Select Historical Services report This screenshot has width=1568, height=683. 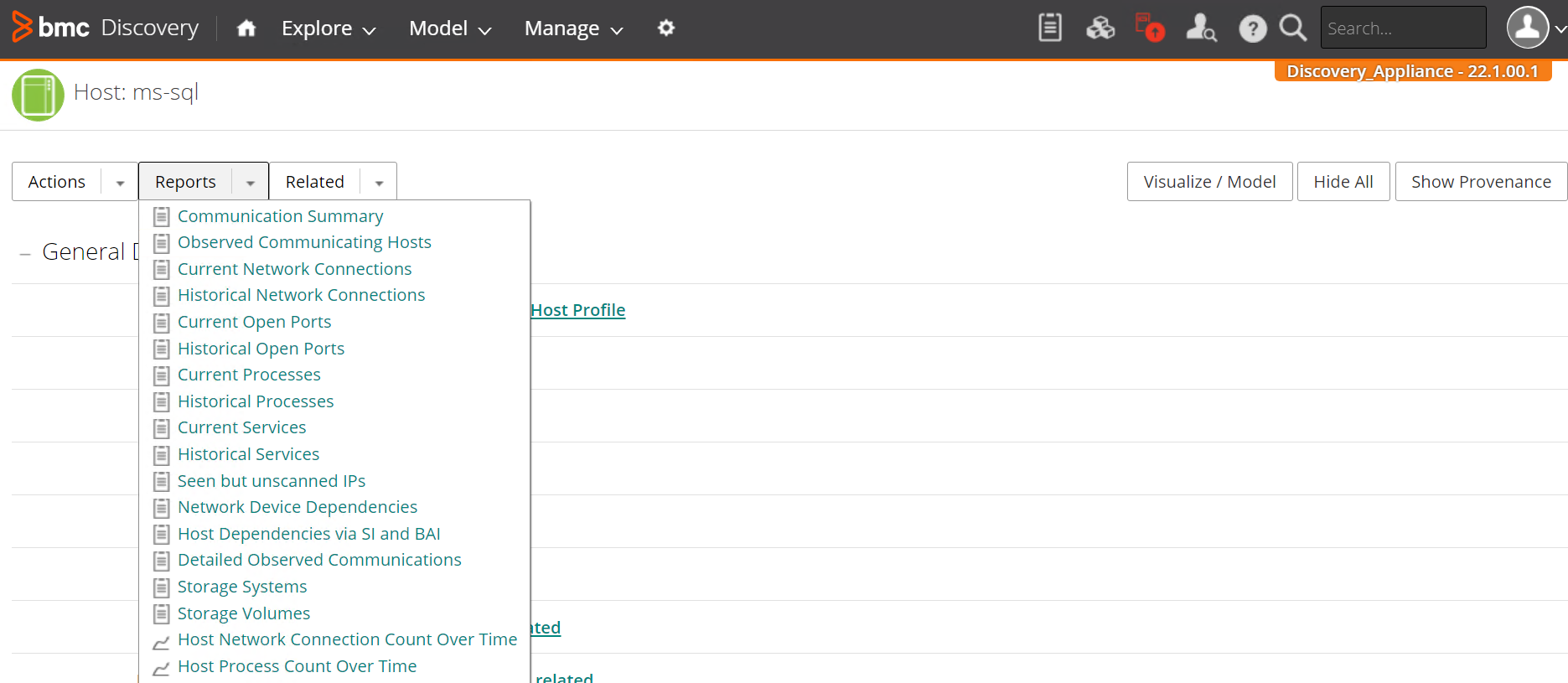pyautogui.click(x=249, y=454)
